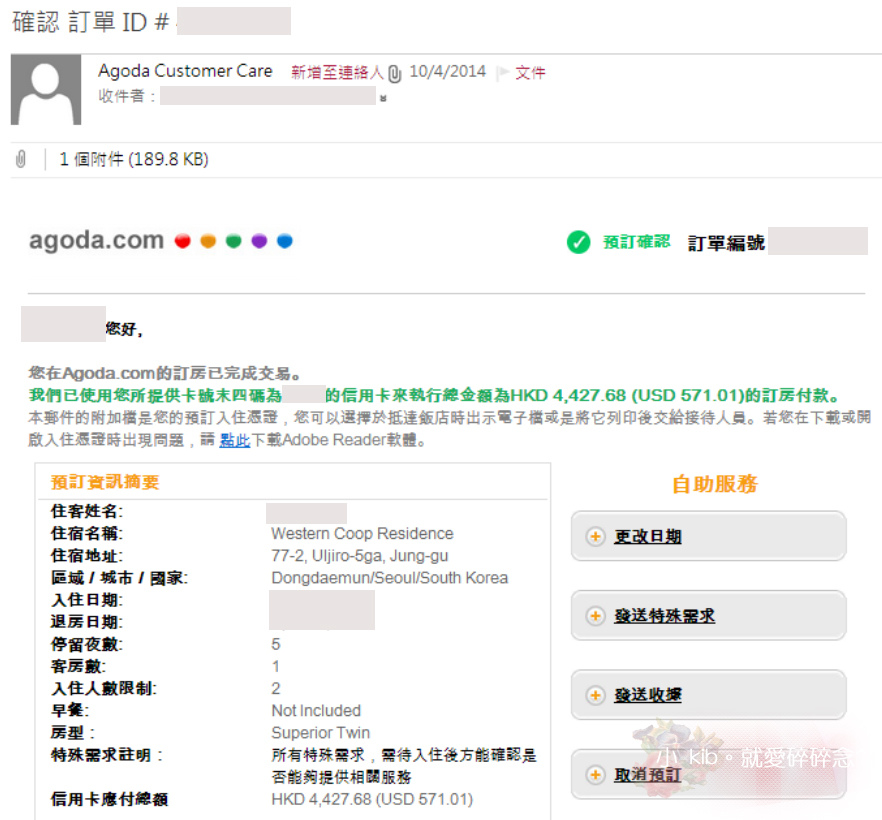
Task: Click the plus icon beside 發送收據
Action: tap(595, 695)
